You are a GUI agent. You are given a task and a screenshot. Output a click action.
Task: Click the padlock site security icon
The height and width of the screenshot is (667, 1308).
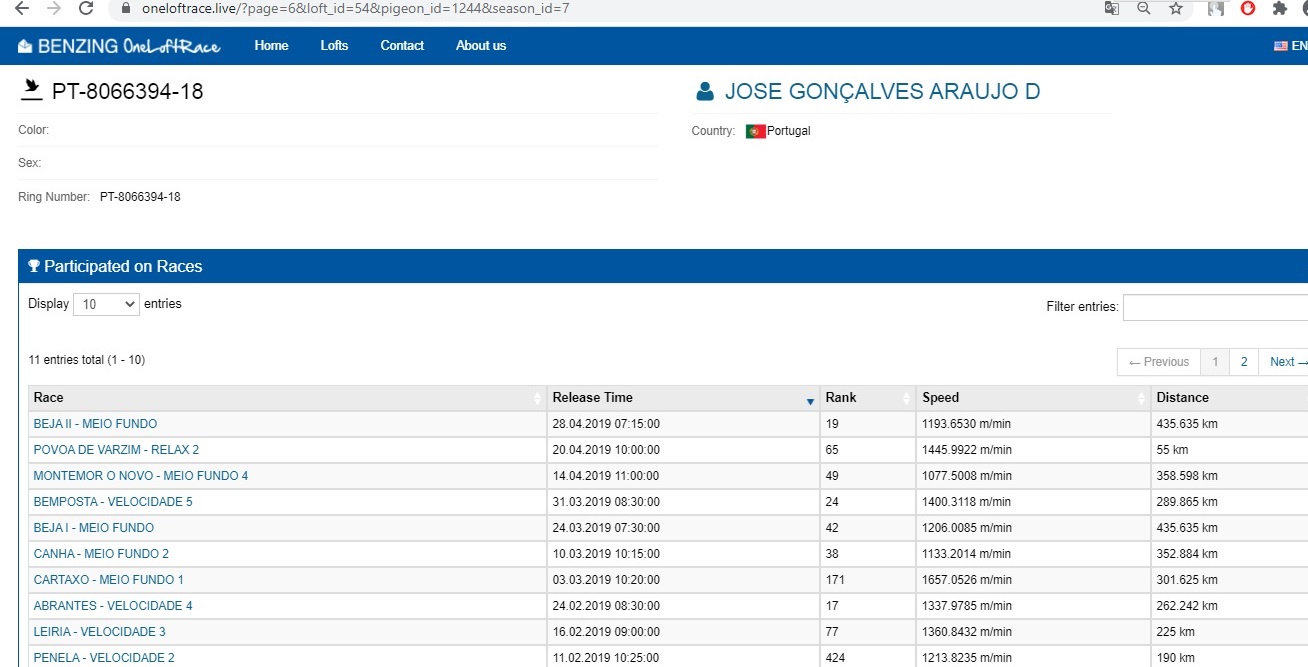point(125,9)
